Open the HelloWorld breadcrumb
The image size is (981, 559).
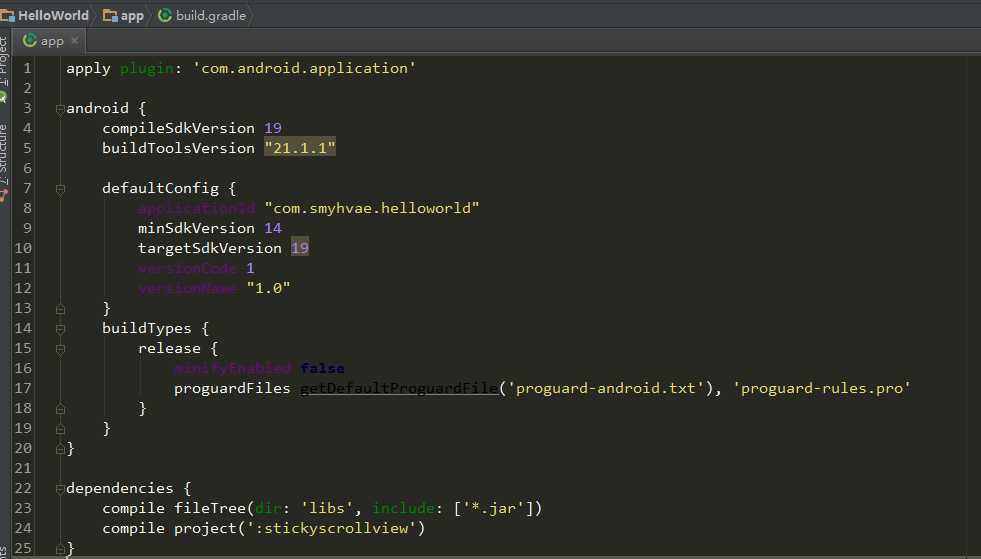(44, 15)
